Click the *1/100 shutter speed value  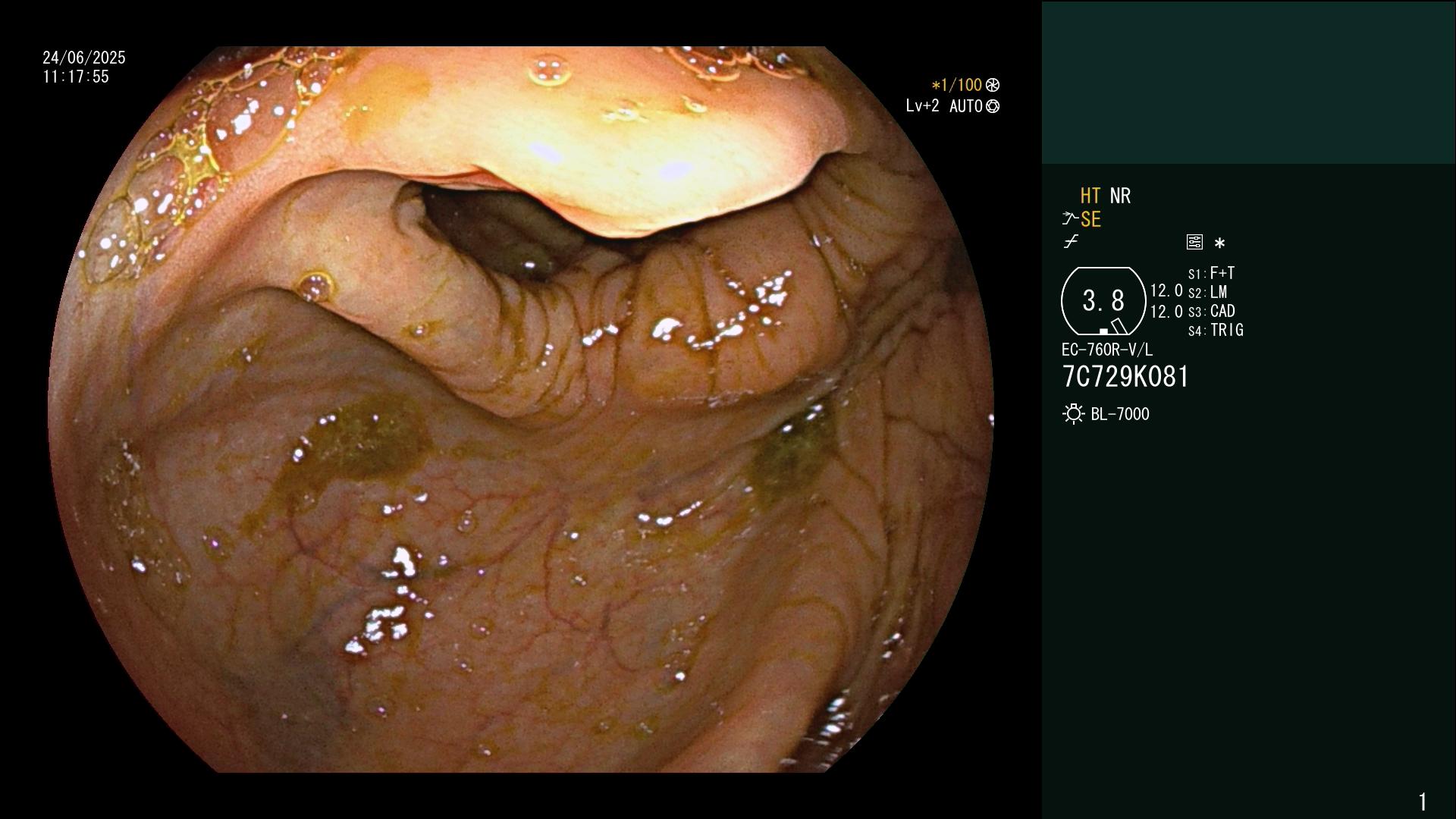click(956, 85)
